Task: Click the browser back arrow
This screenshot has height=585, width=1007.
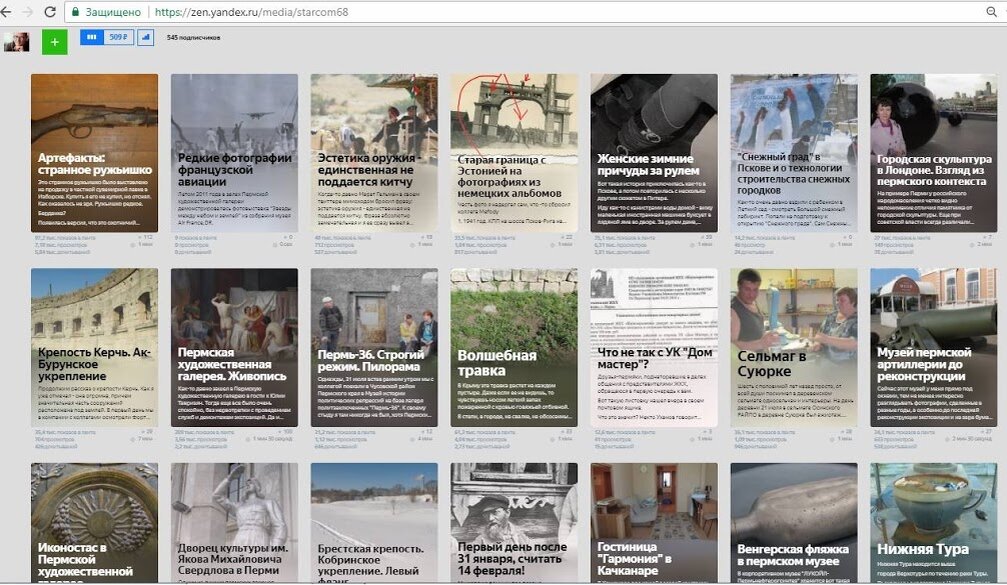Action: (5, 12)
